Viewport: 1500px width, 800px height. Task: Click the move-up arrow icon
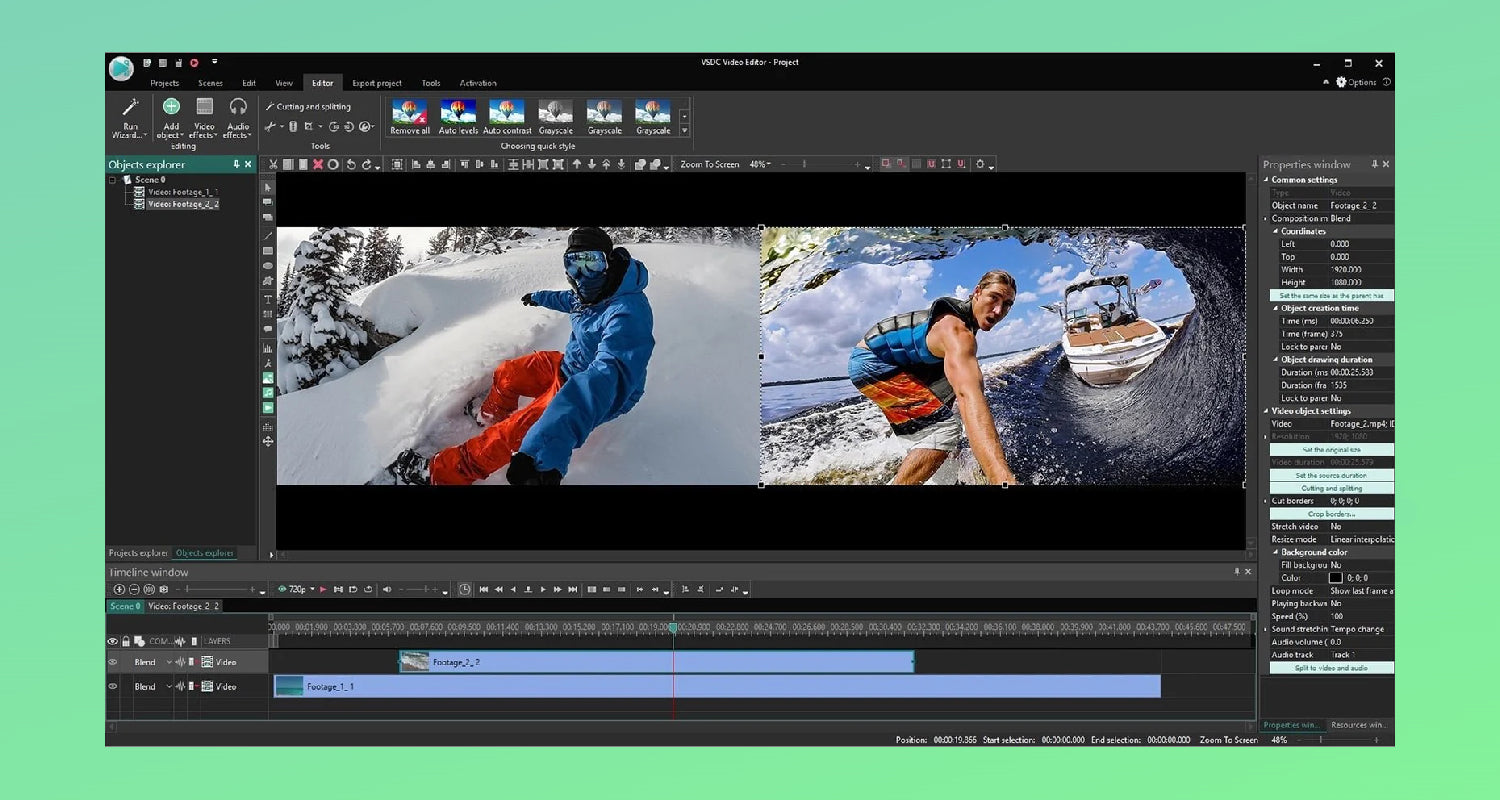576,164
